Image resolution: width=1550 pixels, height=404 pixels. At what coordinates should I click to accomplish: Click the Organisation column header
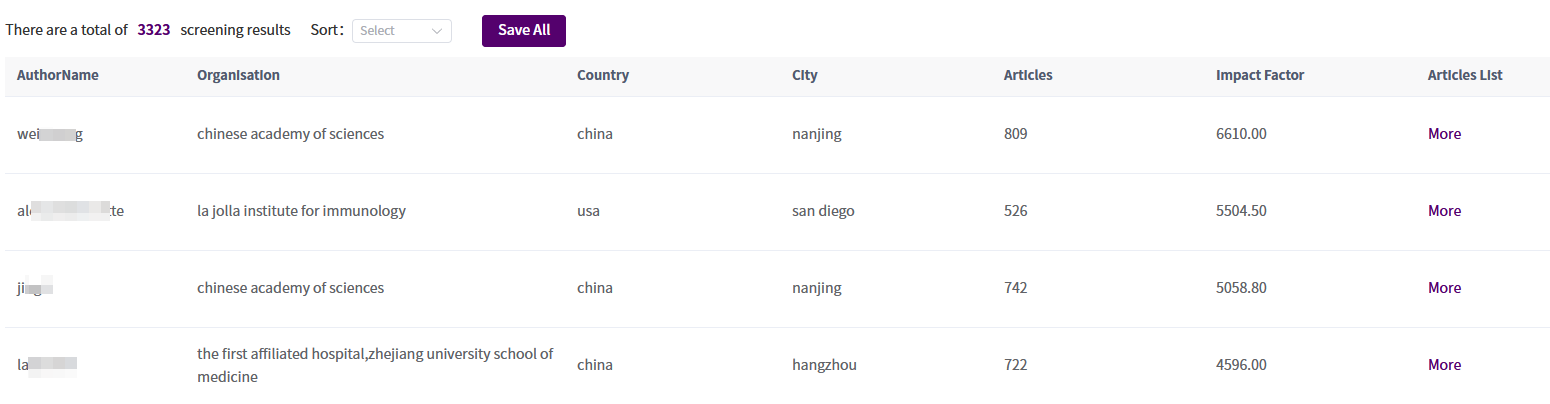pos(238,75)
